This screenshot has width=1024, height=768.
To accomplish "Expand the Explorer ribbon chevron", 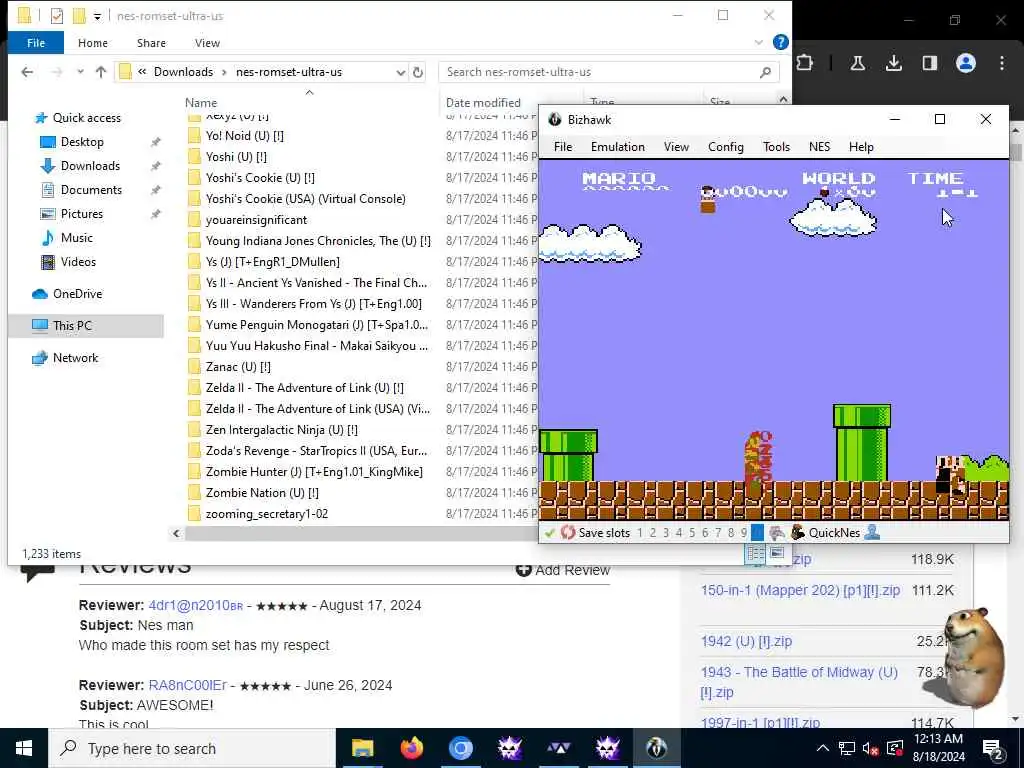I will click(x=758, y=42).
